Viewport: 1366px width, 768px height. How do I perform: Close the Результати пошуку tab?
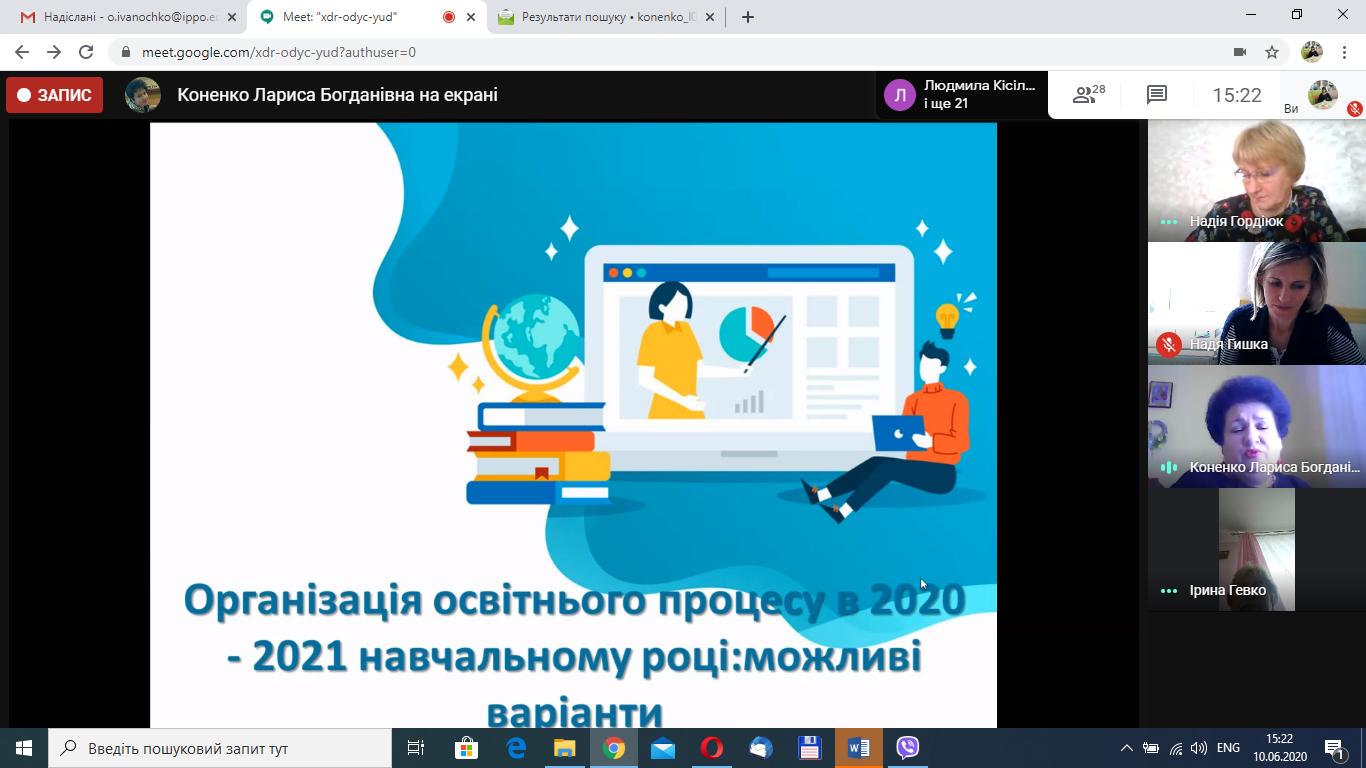coord(709,17)
